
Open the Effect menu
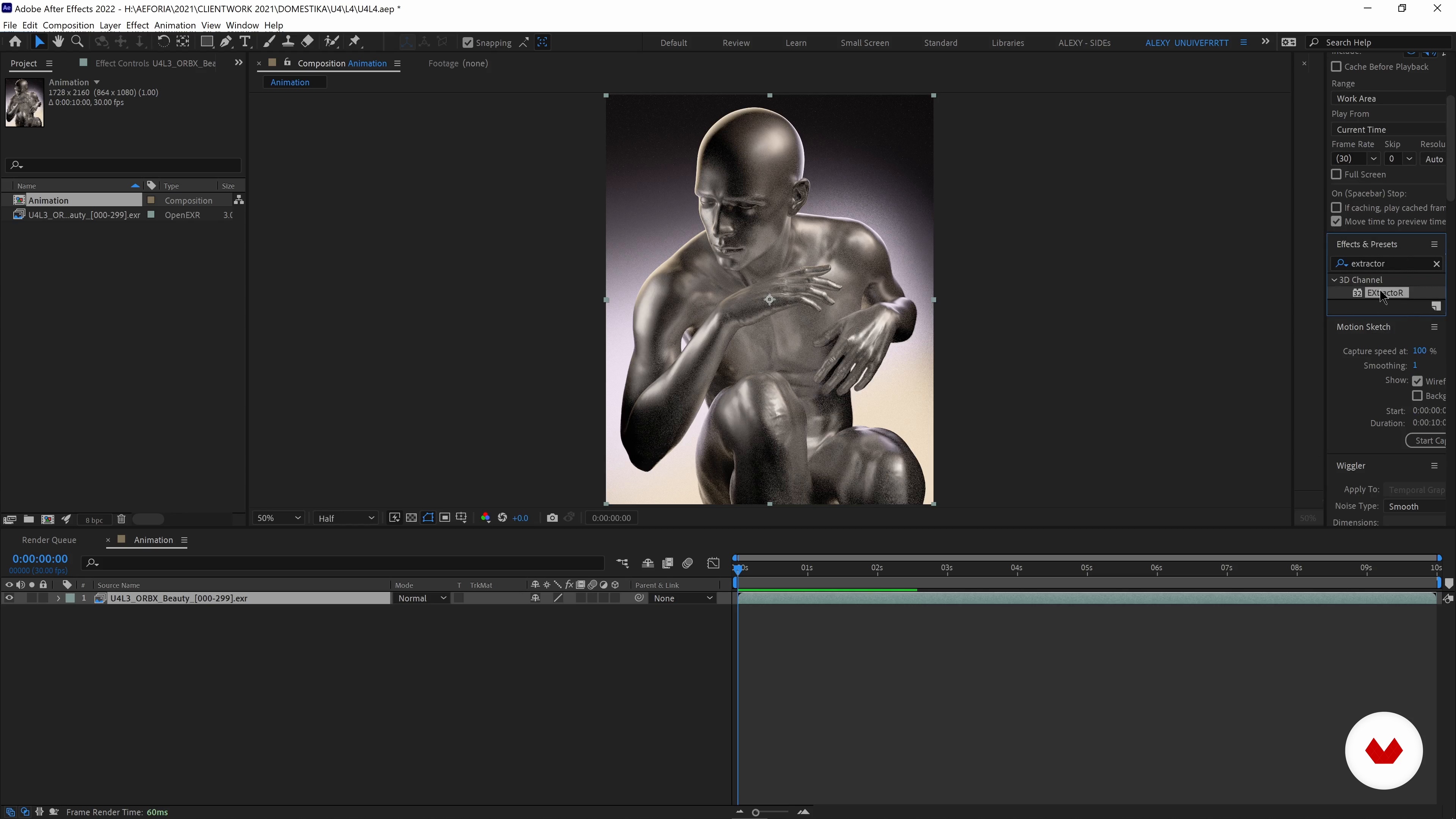[137, 25]
